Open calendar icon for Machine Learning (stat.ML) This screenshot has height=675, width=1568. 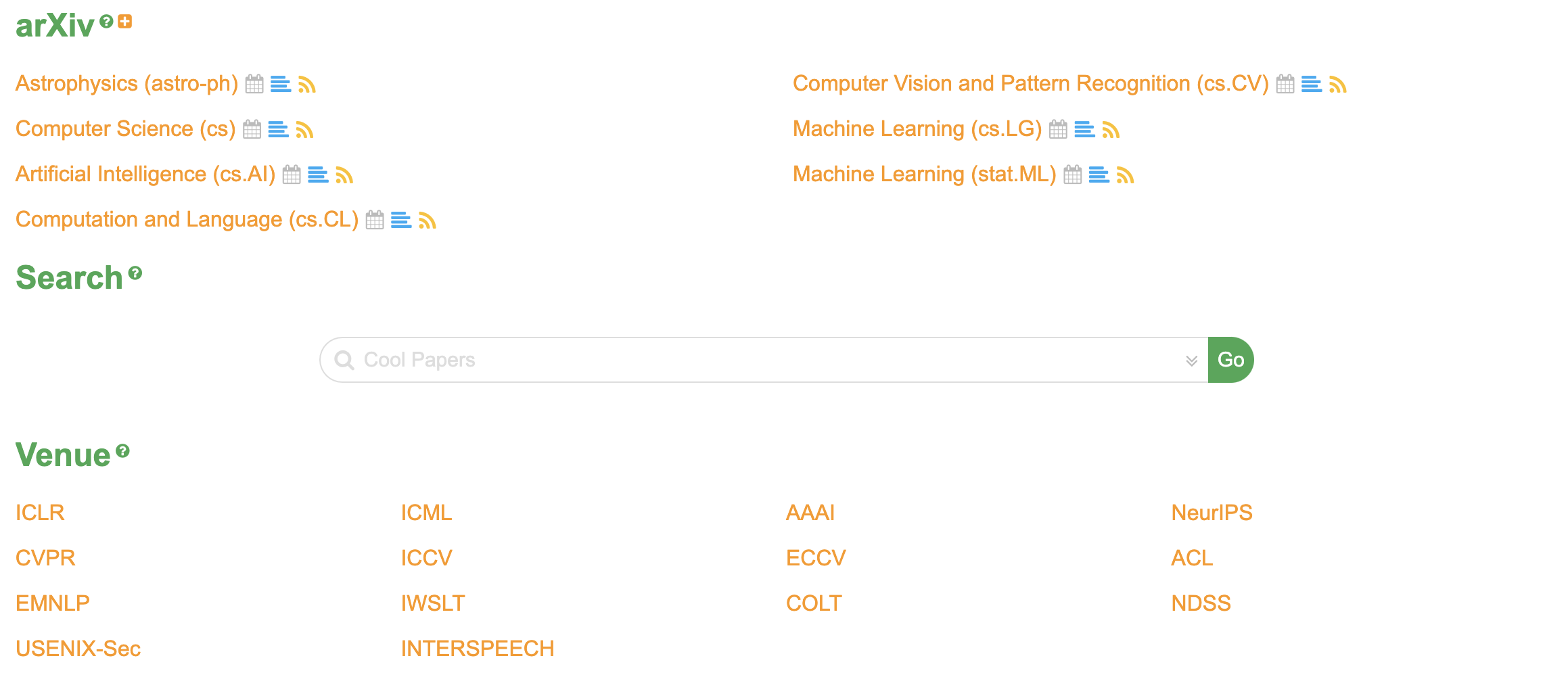point(1073,174)
